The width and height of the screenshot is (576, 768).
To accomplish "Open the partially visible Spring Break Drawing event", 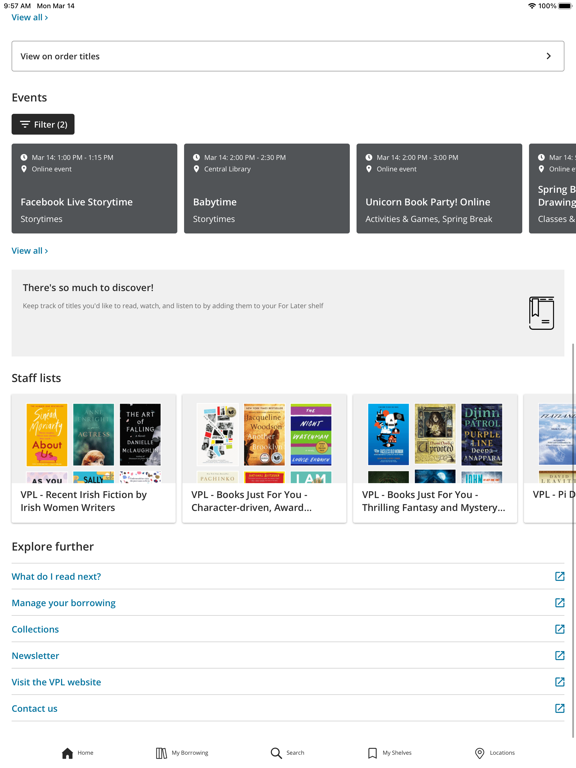I will pyautogui.click(x=552, y=189).
